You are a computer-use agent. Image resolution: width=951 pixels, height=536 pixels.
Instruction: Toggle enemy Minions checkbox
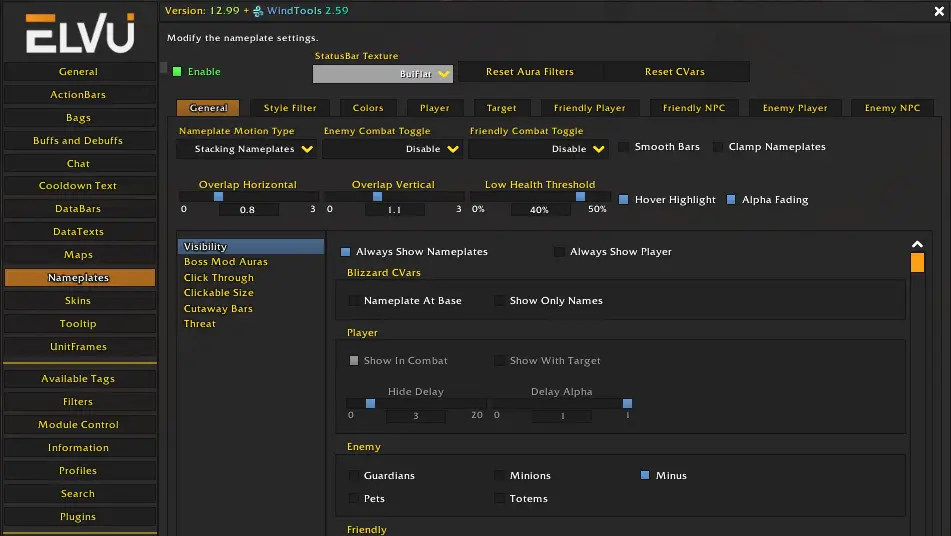pos(499,475)
